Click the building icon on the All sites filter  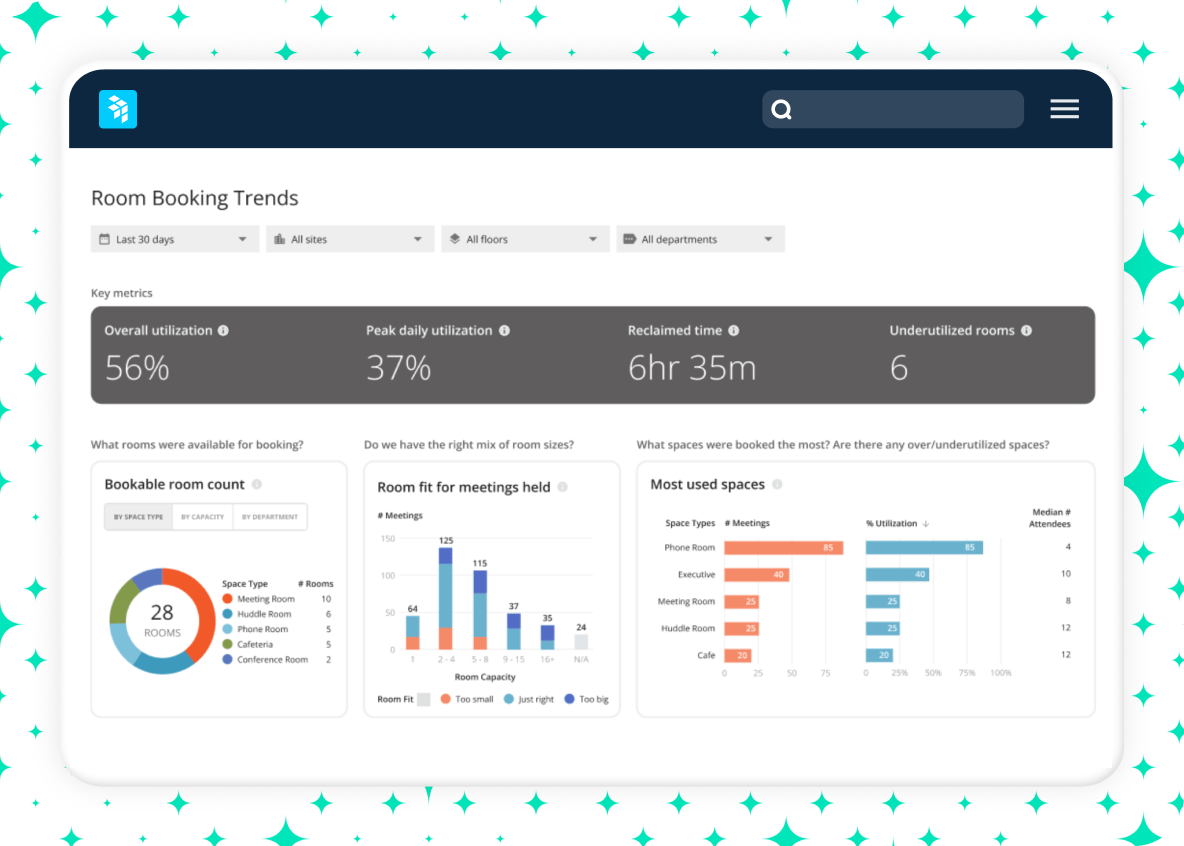pos(279,239)
